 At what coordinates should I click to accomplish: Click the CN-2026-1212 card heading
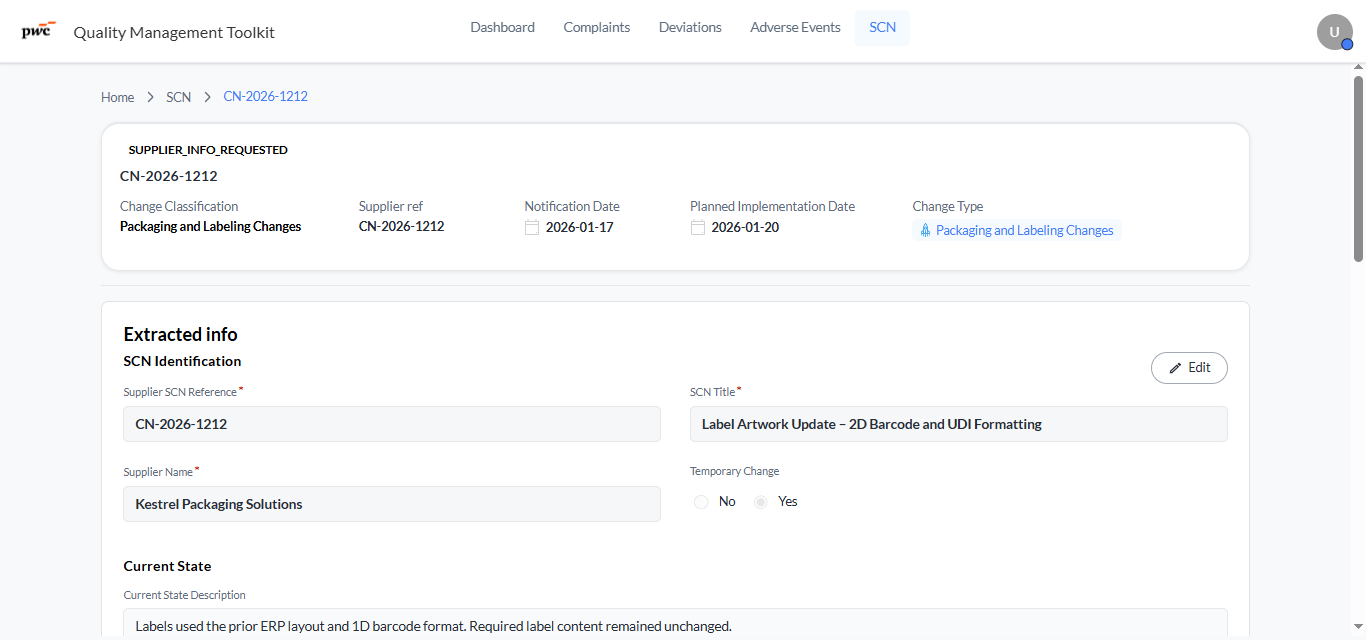(x=168, y=176)
